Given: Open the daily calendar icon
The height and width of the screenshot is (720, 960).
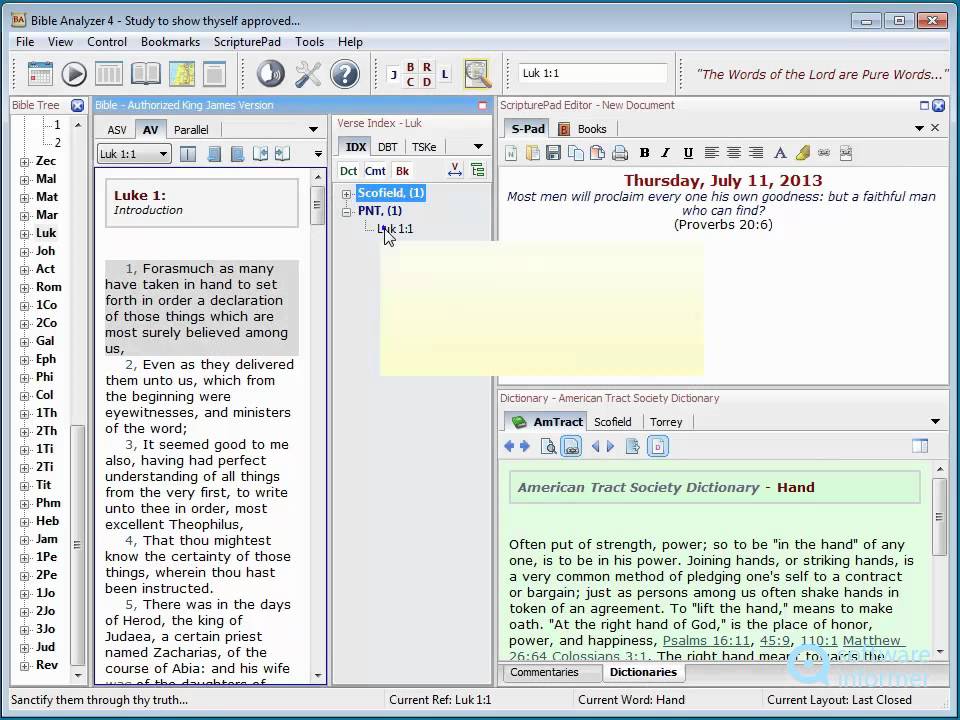Looking at the screenshot, I should (40, 73).
